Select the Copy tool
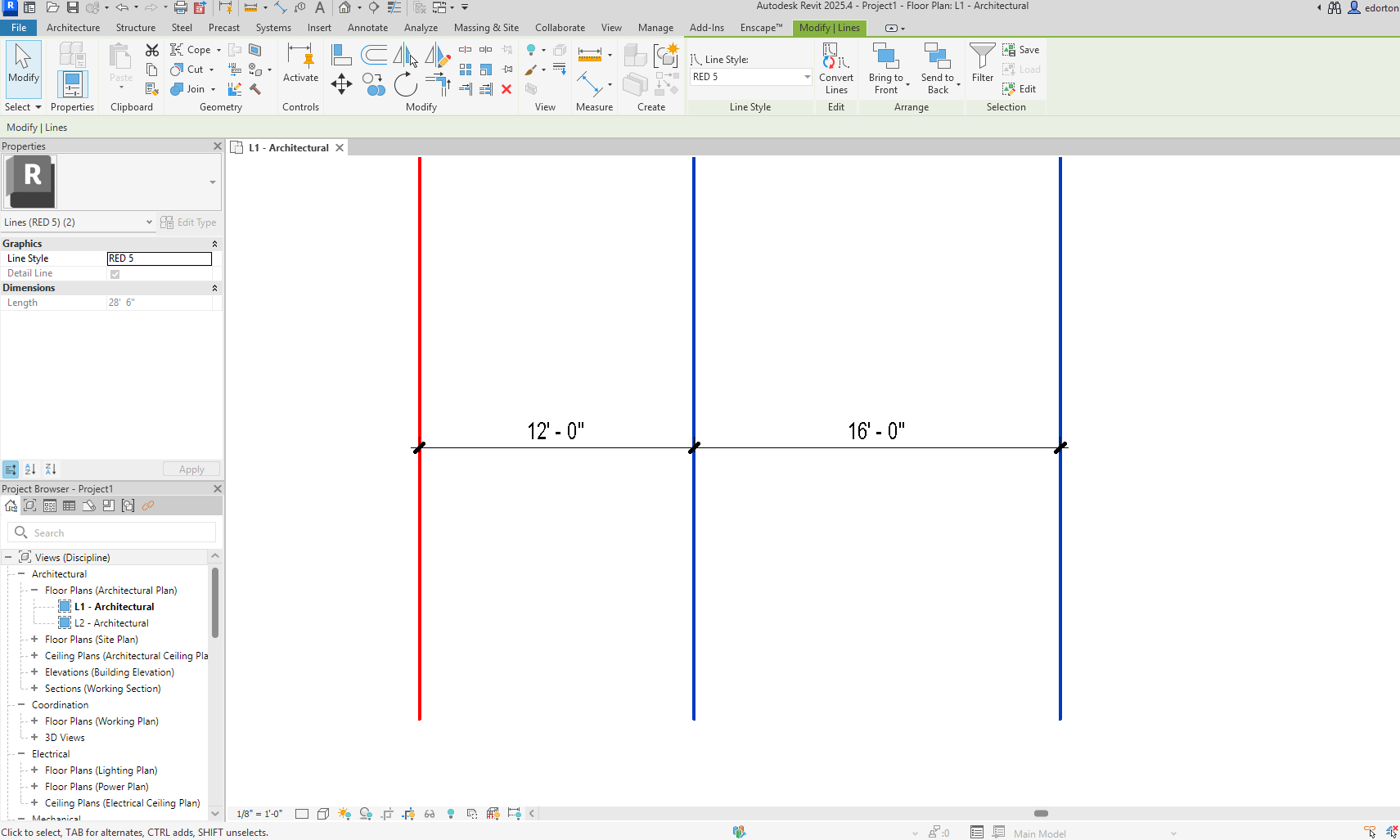The height and width of the screenshot is (840, 1400). (373, 84)
